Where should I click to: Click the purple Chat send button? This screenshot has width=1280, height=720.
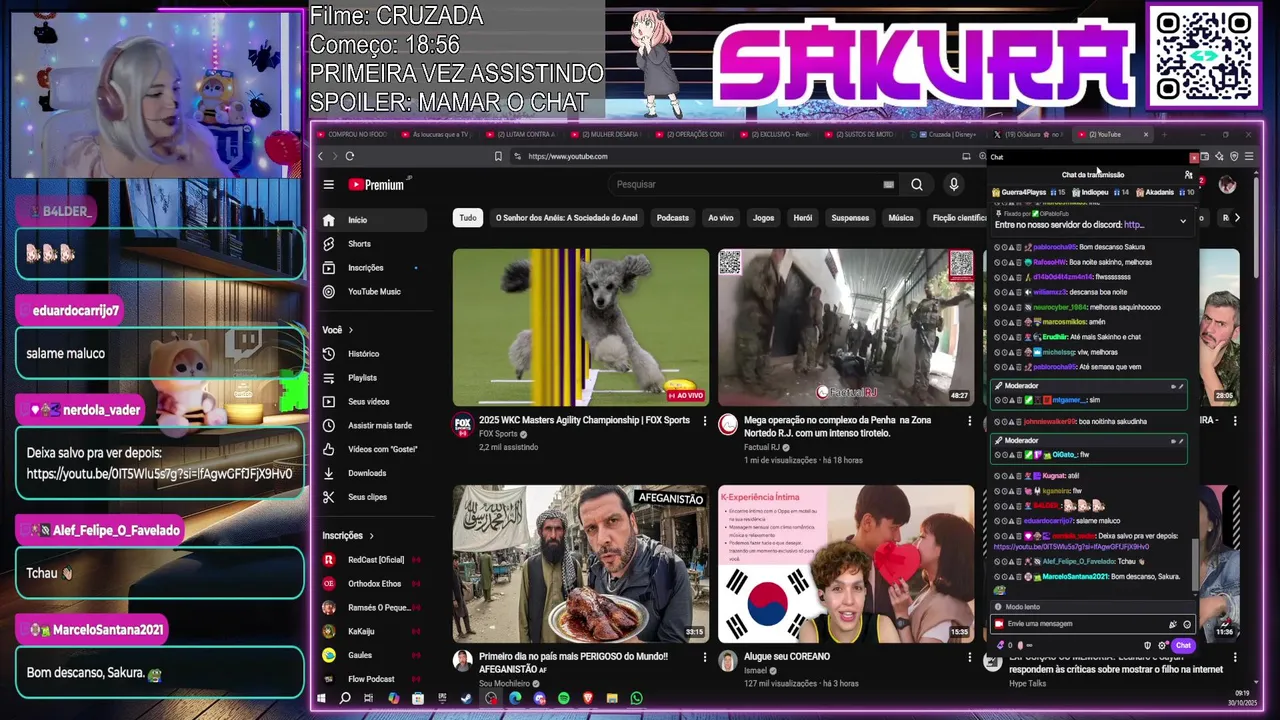[x=1183, y=646]
